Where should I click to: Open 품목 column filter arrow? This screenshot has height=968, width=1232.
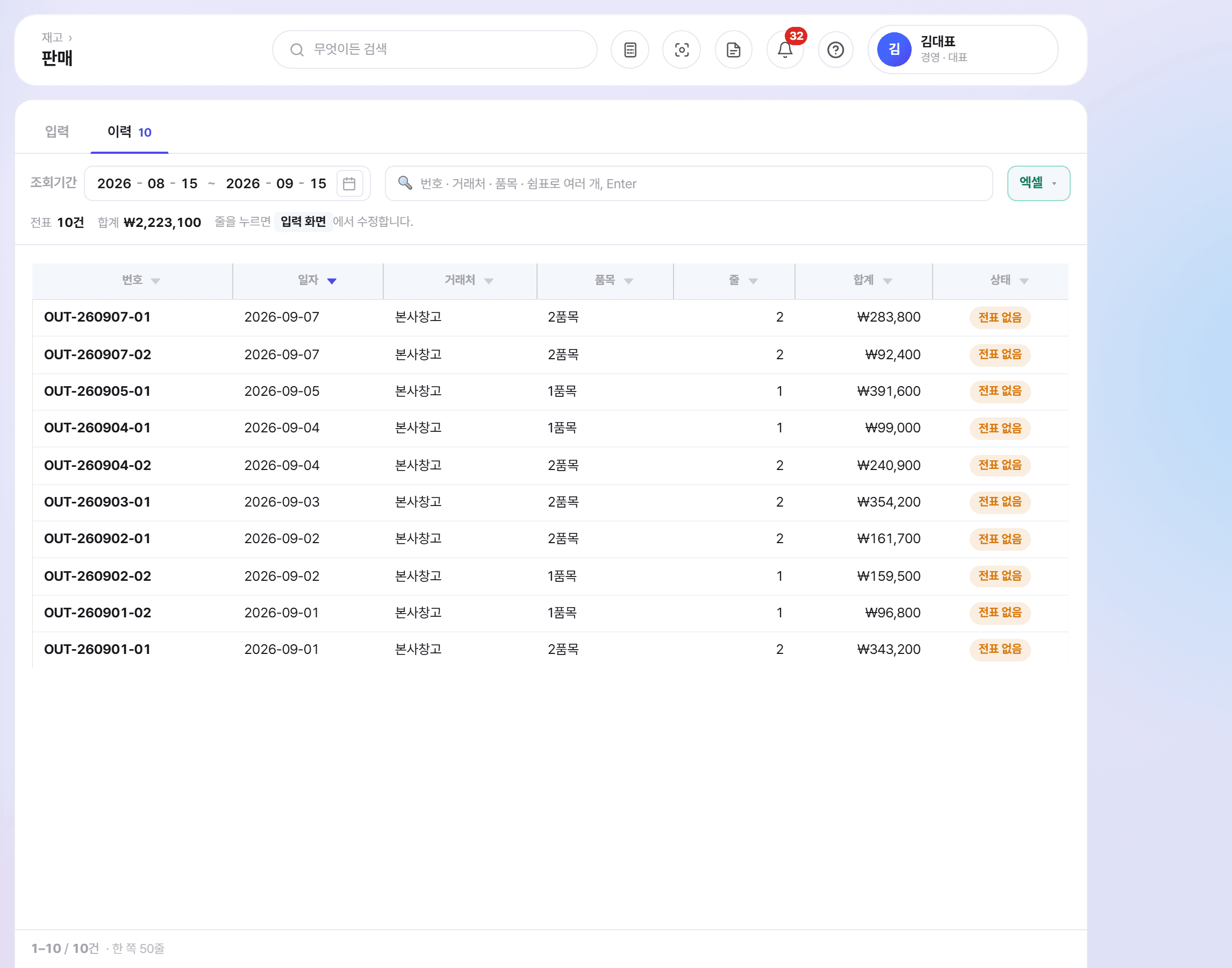pyautogui.click(x=628, y=281)
